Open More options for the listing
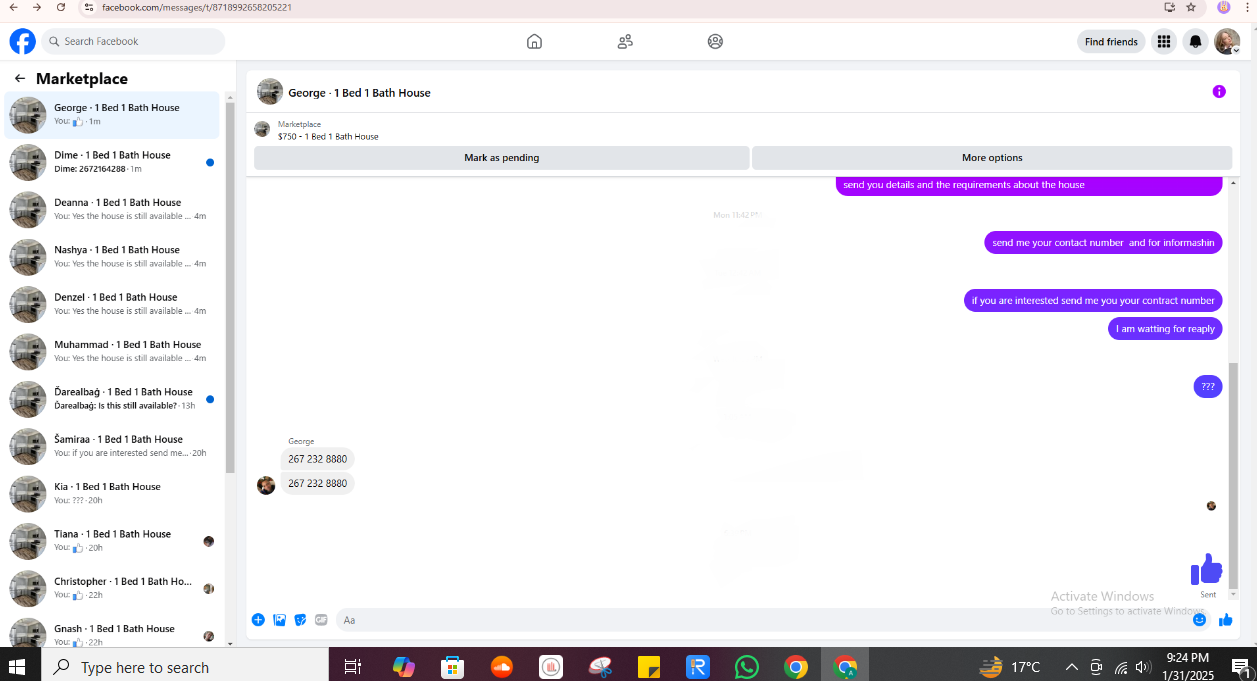The image size is (1257, 681). (992, 158)
